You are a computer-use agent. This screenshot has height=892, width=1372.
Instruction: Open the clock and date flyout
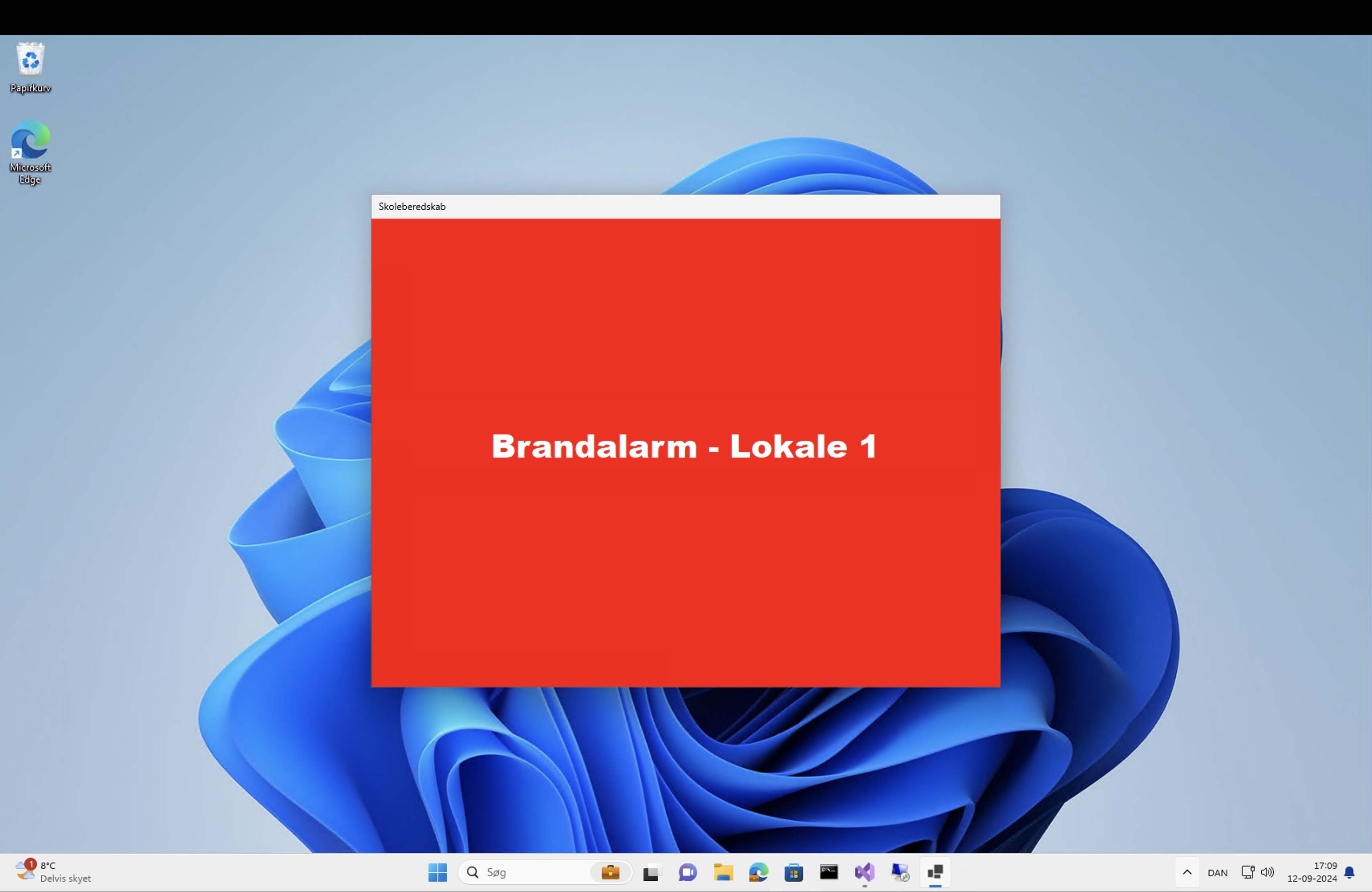coord(1311,872)
